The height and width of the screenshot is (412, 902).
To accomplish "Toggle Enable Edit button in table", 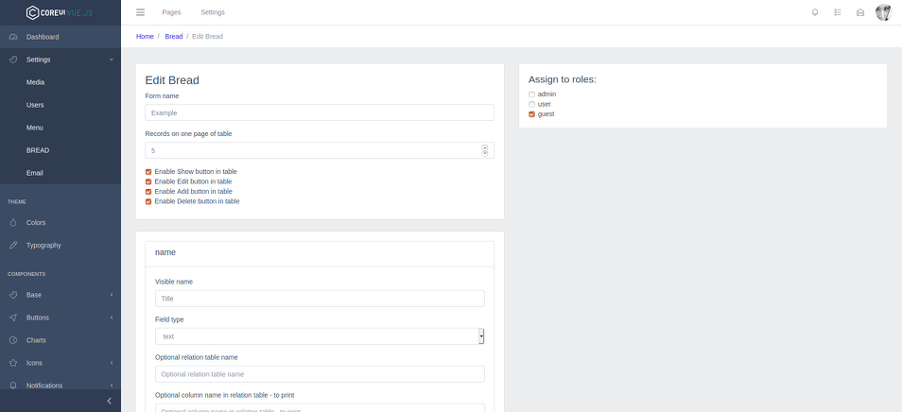I will click(x=148, y=181).
